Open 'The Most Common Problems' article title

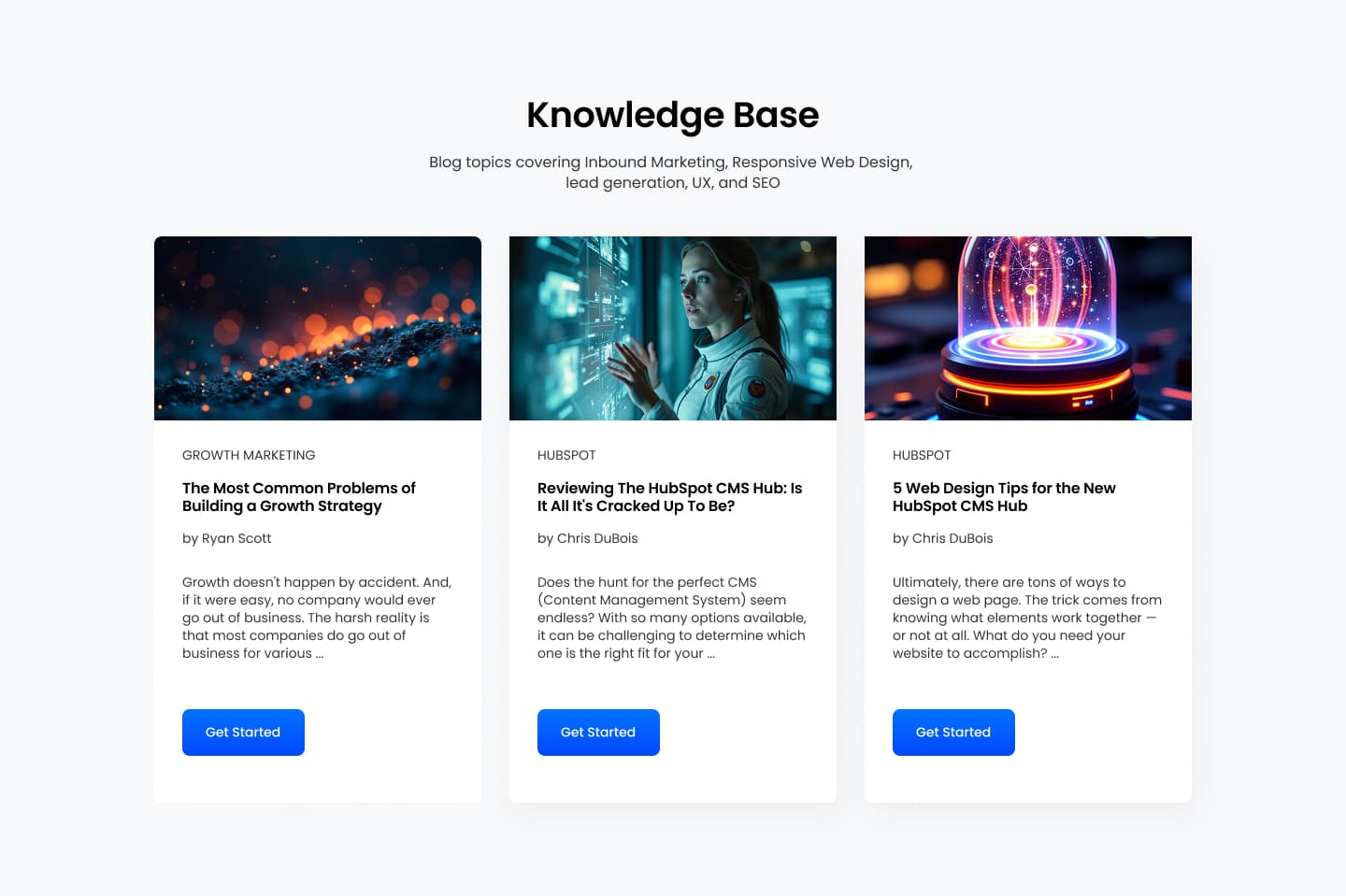(299, 497)
